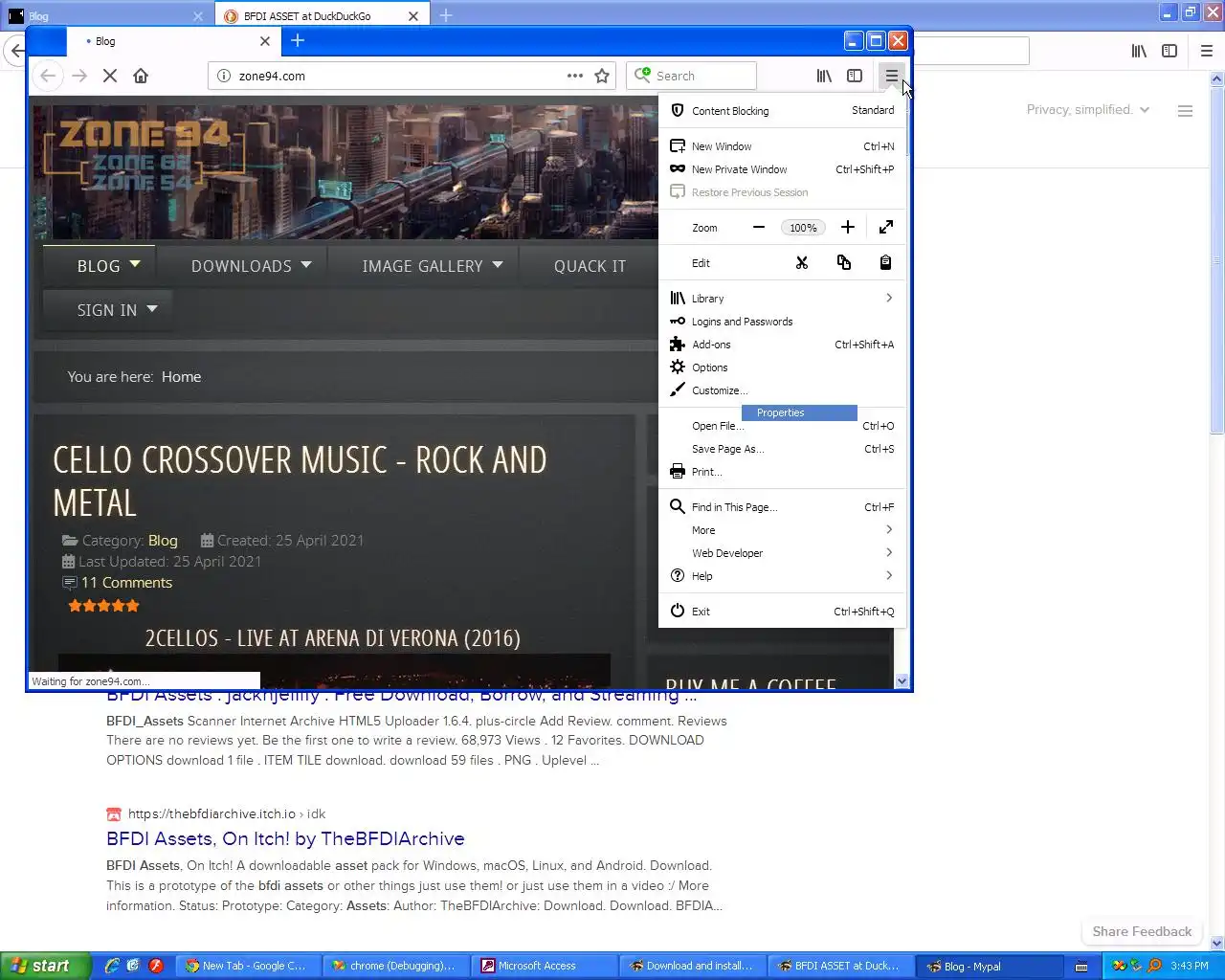Viewport: 1225px width, 980px height.
Task: Enter full screen from the Zoom row
Action: pos(886,227)
